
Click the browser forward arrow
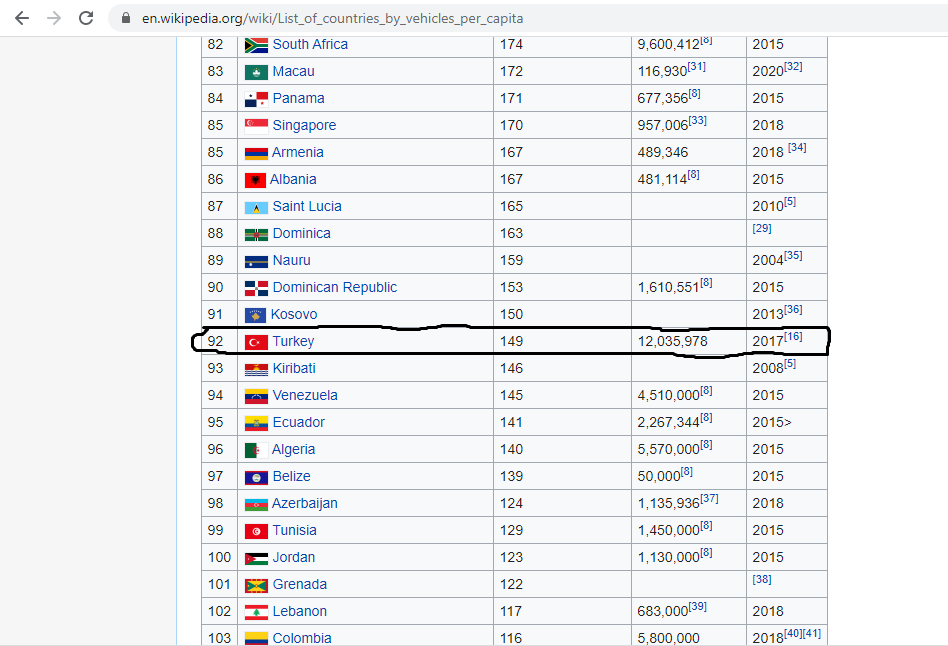coord(54,18)
